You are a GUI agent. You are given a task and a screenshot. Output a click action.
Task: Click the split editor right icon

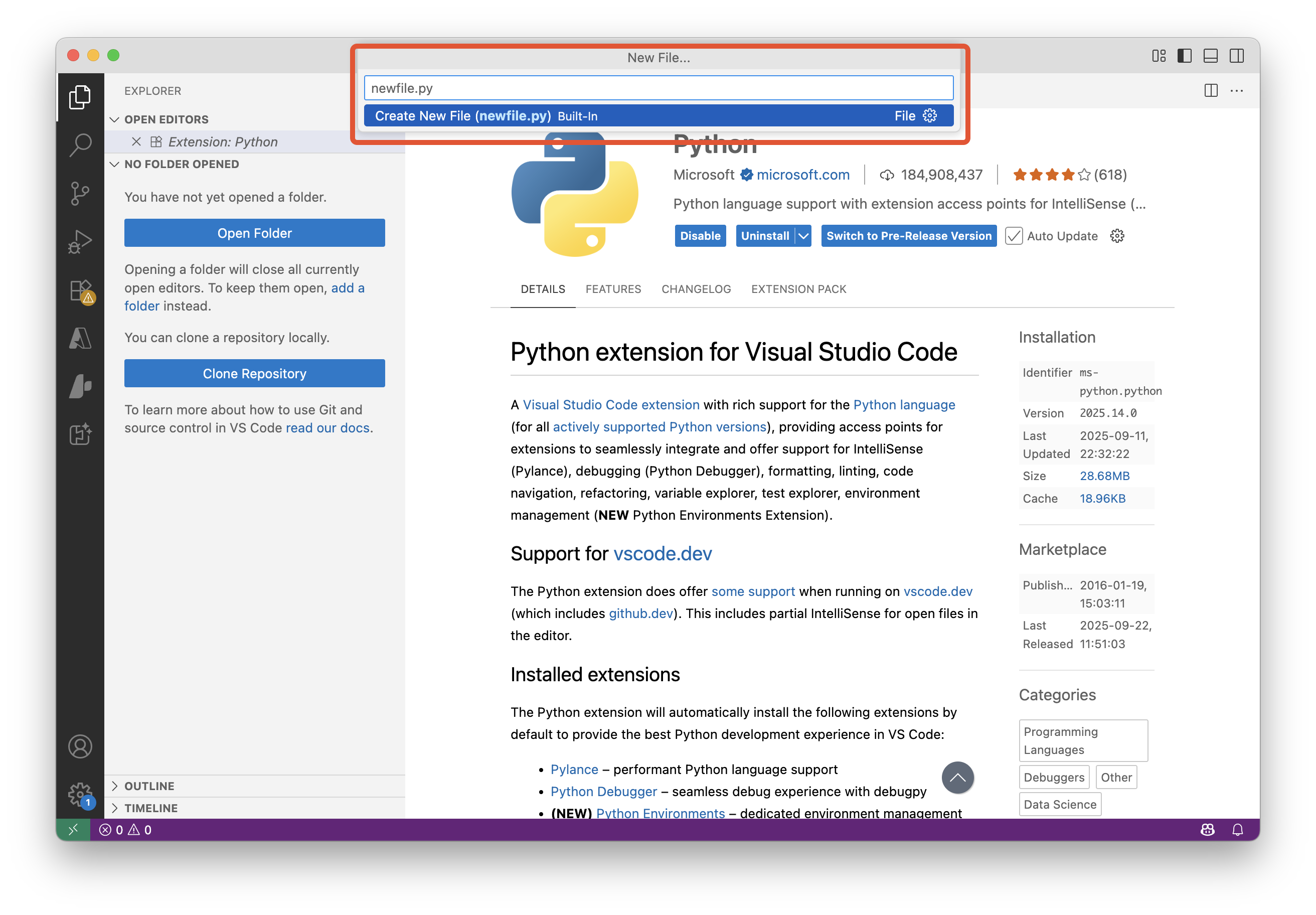(x=1211, y=91)
